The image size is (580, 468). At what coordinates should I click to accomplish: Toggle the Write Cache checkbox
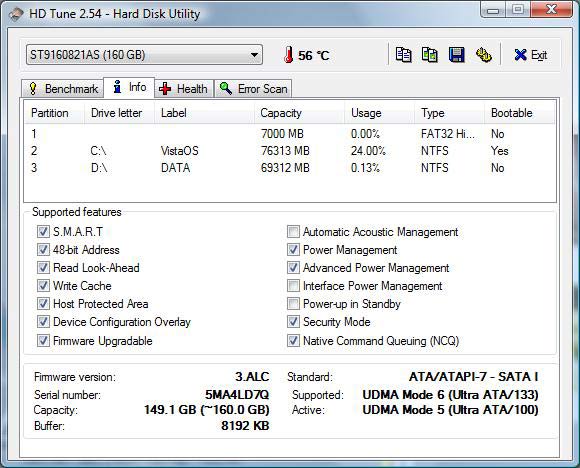click(x=43, y=286)
